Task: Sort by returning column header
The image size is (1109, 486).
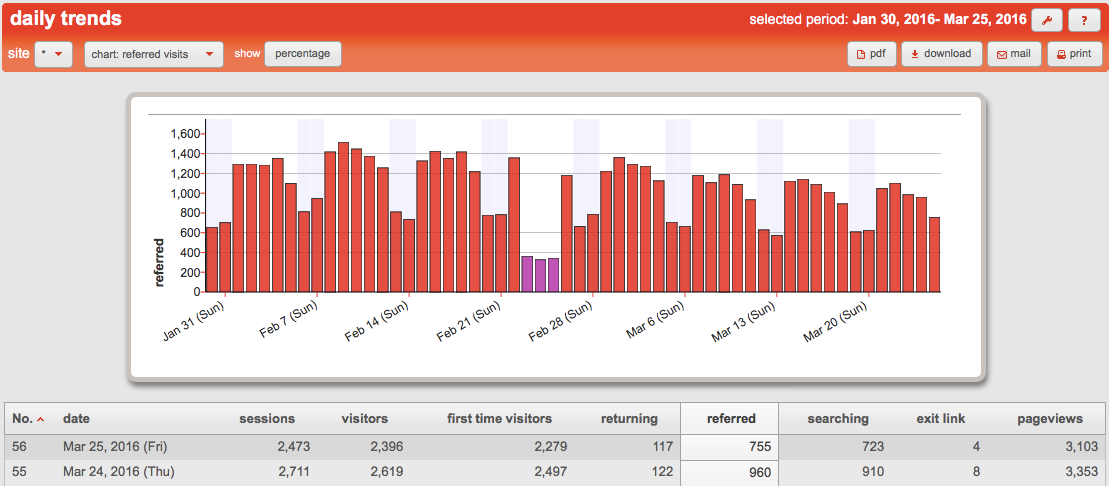Action: (629, 419)
